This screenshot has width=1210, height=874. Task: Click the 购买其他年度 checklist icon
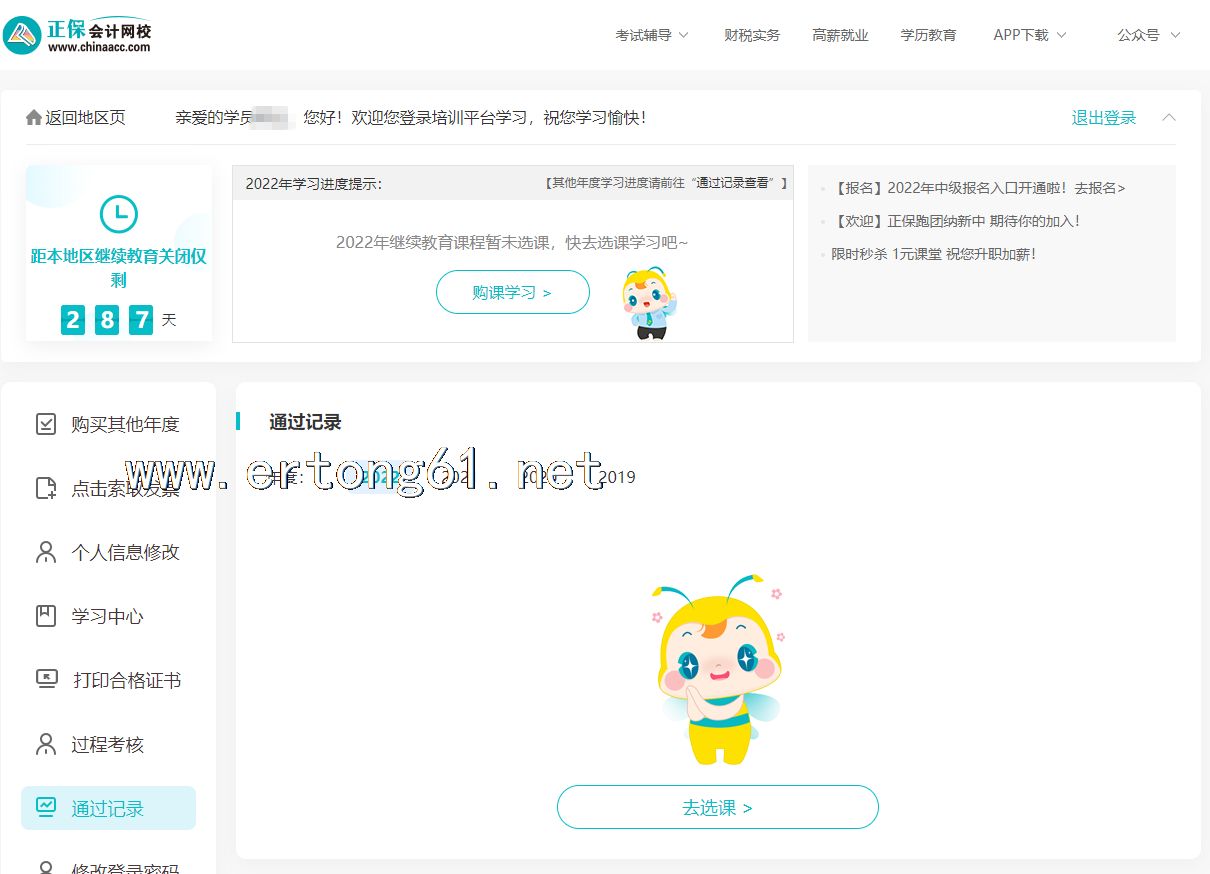[x=46, y=424]
